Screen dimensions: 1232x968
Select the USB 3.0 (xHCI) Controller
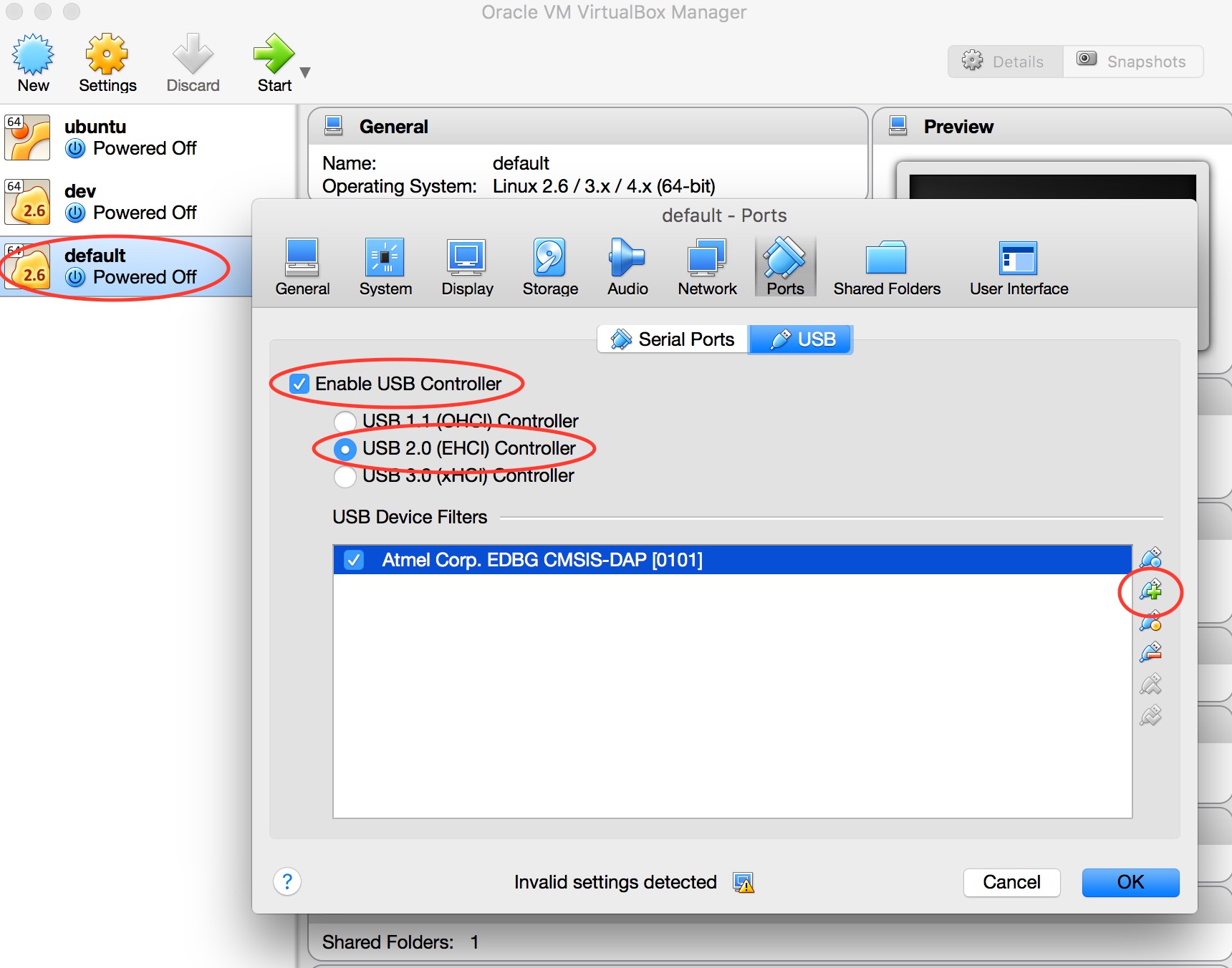click(x=345, y=475)
